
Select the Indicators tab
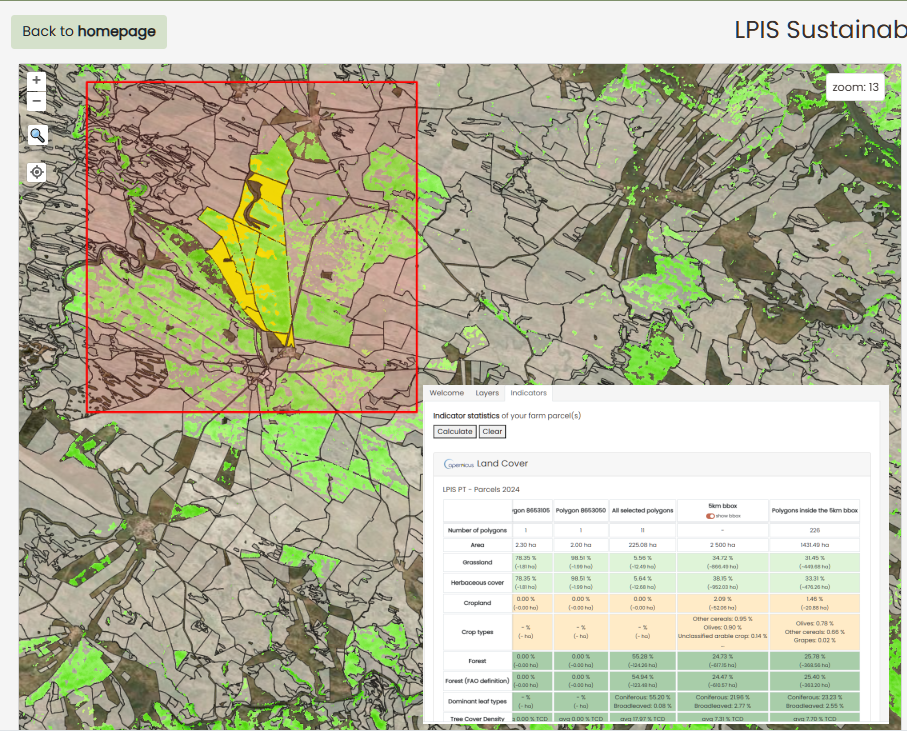coord(528,393)
